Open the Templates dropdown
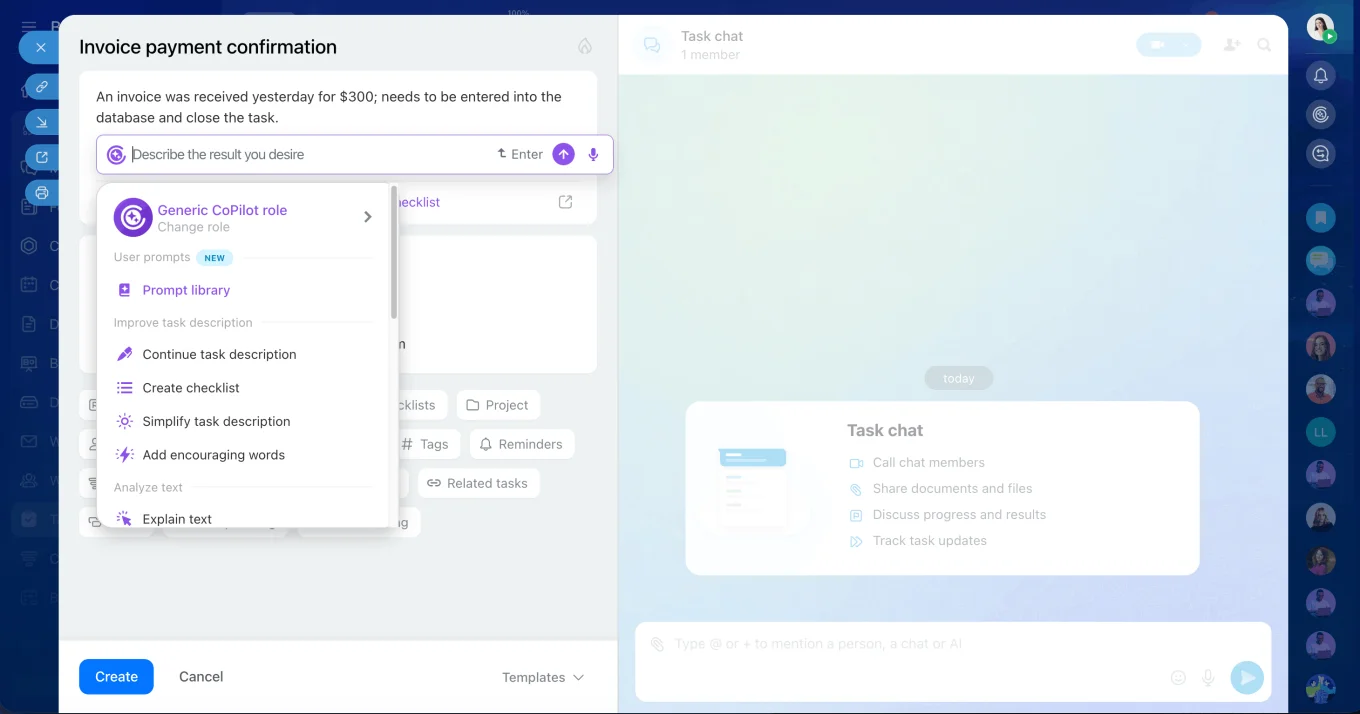The width and height of the screenshot is (1360, 714). [541, 677]
